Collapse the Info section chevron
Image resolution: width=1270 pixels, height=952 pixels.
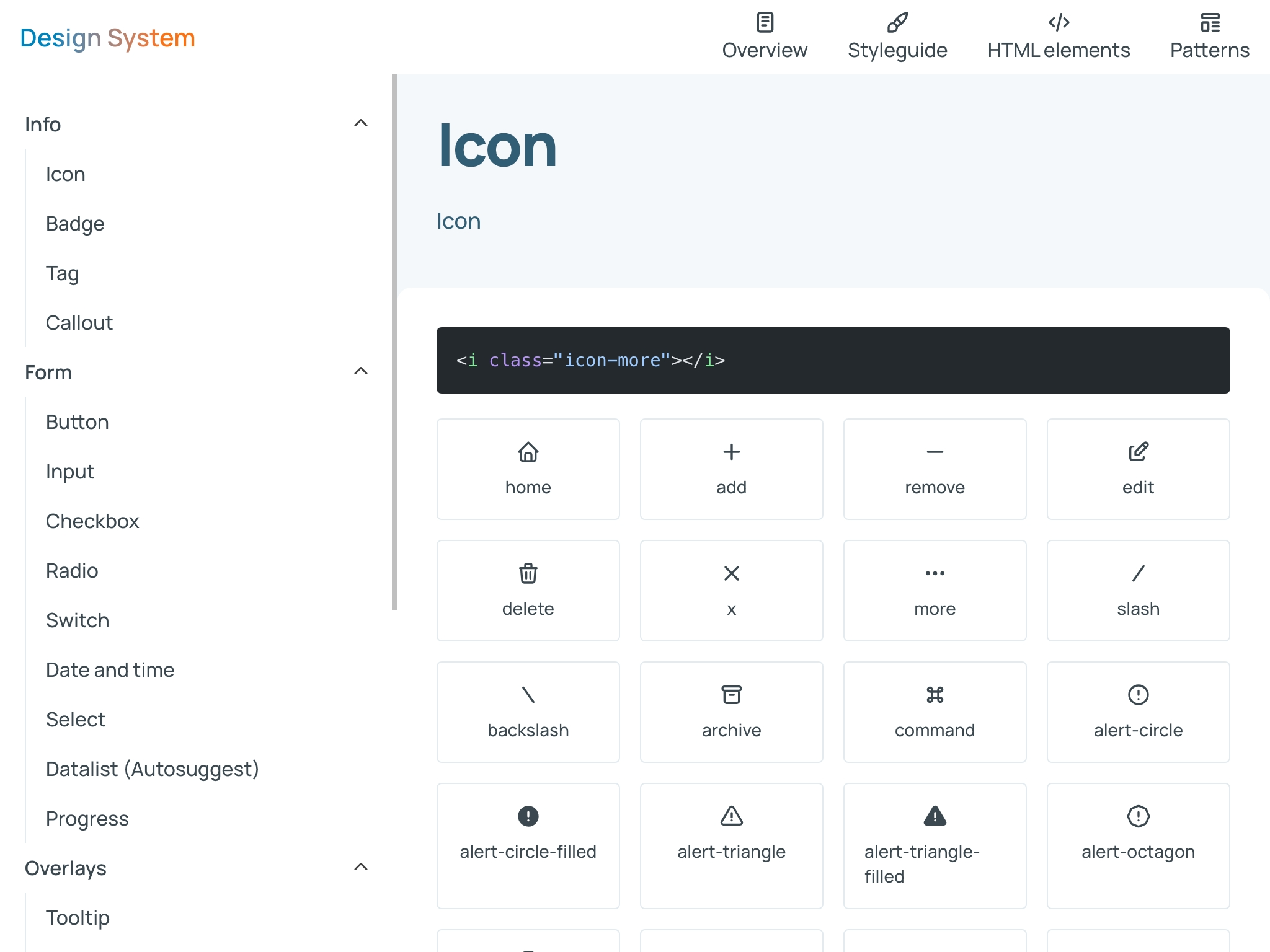click(361, 123)
